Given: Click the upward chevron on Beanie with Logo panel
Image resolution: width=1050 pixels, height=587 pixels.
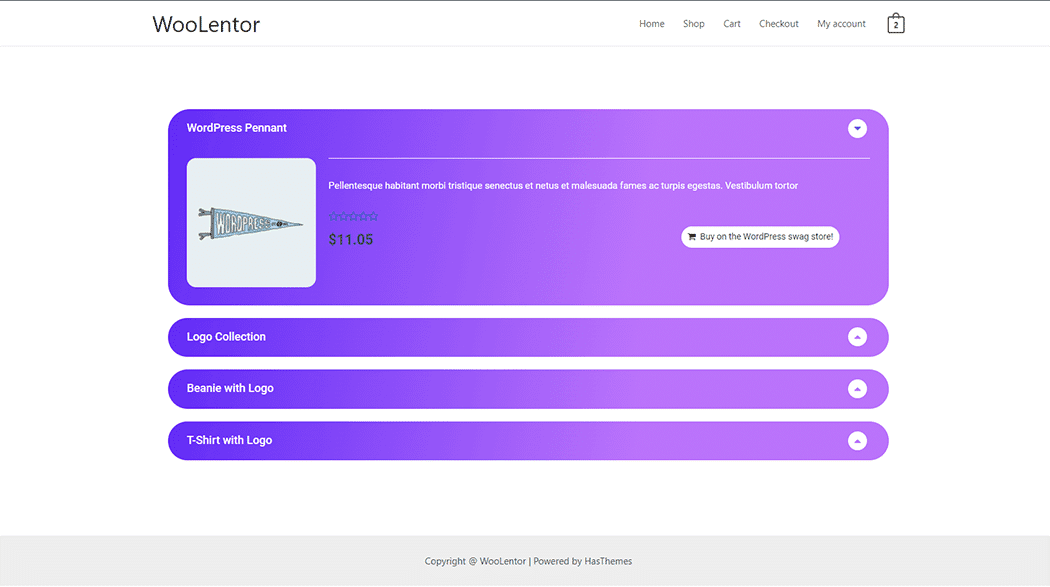Looking at the screenshot, I should point(857,389).
